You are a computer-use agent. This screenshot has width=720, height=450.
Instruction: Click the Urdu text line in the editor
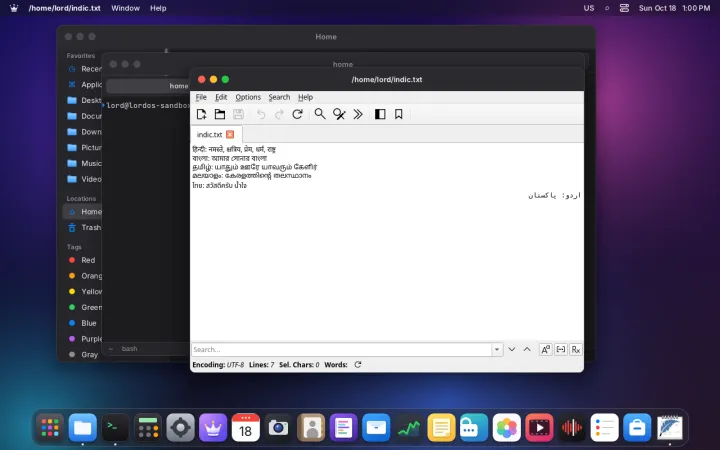(554, 195)
